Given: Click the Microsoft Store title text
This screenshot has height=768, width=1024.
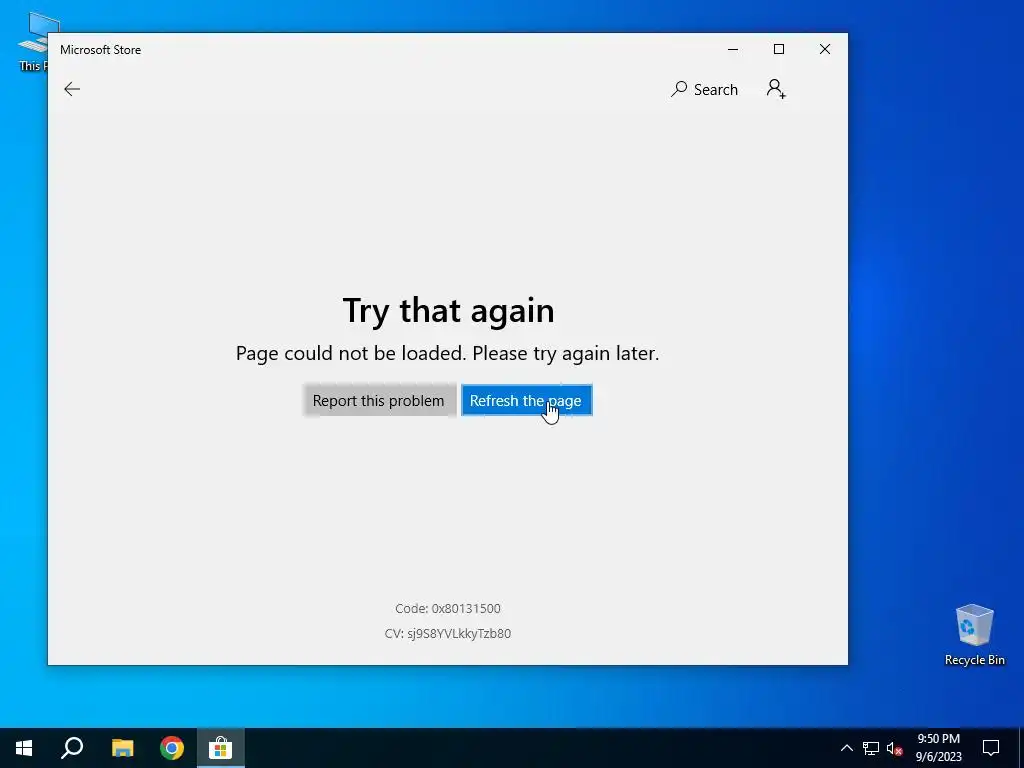Looking at the screenshot, I should pos(101,50).
